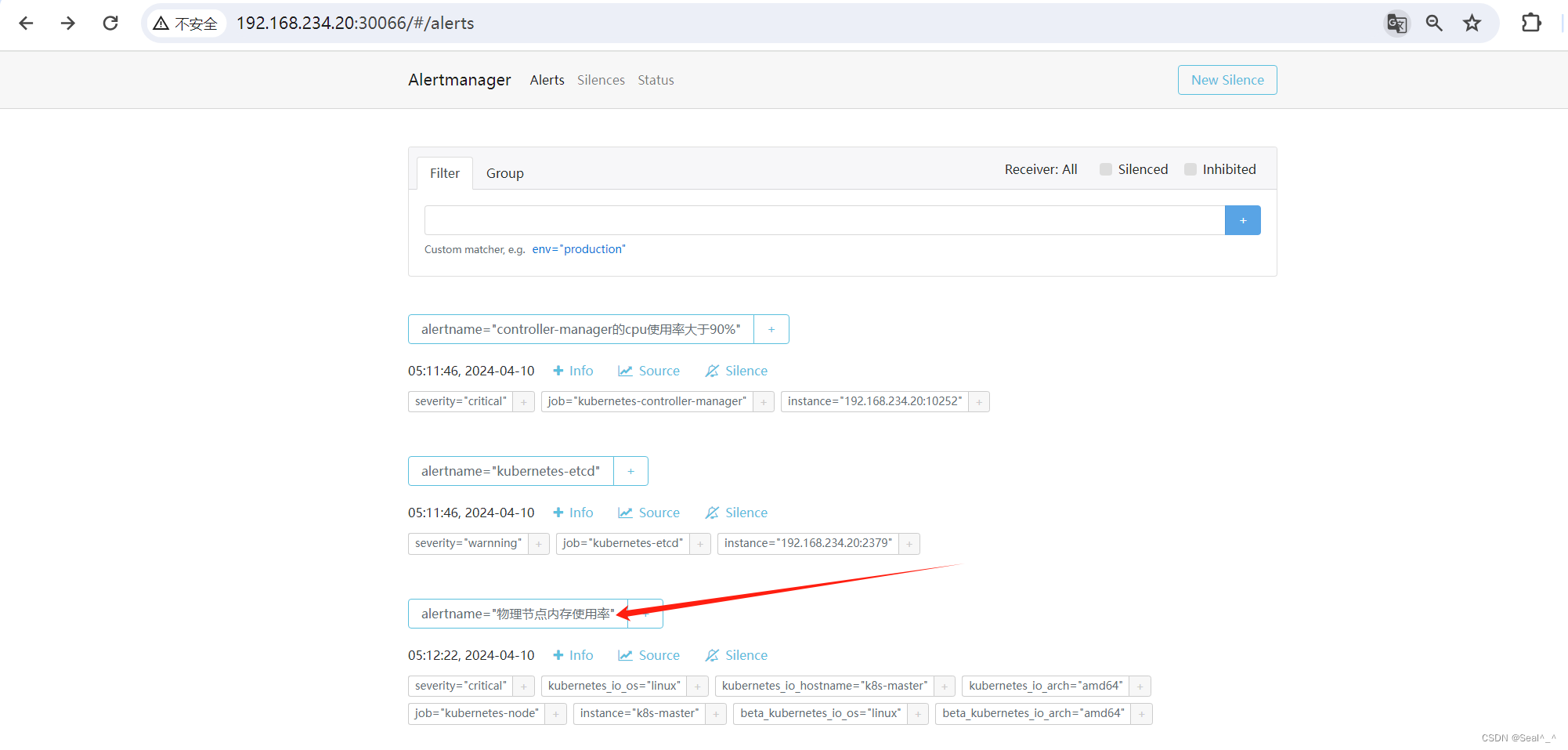
Task: Click the New Silence button
Action: [1227, 80]
